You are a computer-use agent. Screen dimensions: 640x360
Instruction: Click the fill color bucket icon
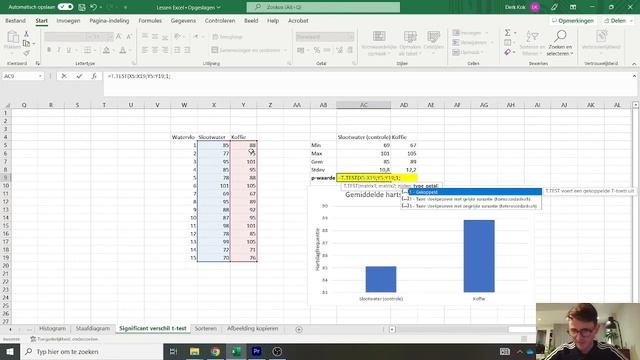tap(106, 50)
